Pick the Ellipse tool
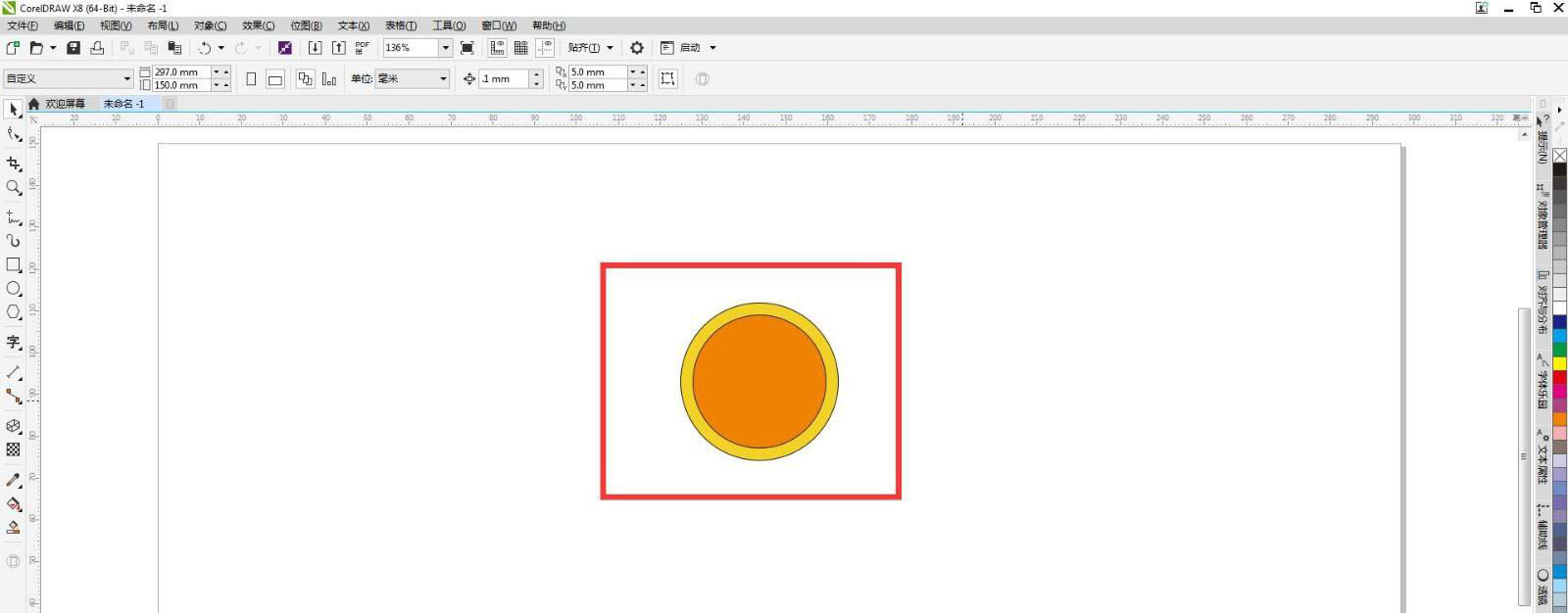The height and width of the screenshot is (613, 1568). pos(14,289)
